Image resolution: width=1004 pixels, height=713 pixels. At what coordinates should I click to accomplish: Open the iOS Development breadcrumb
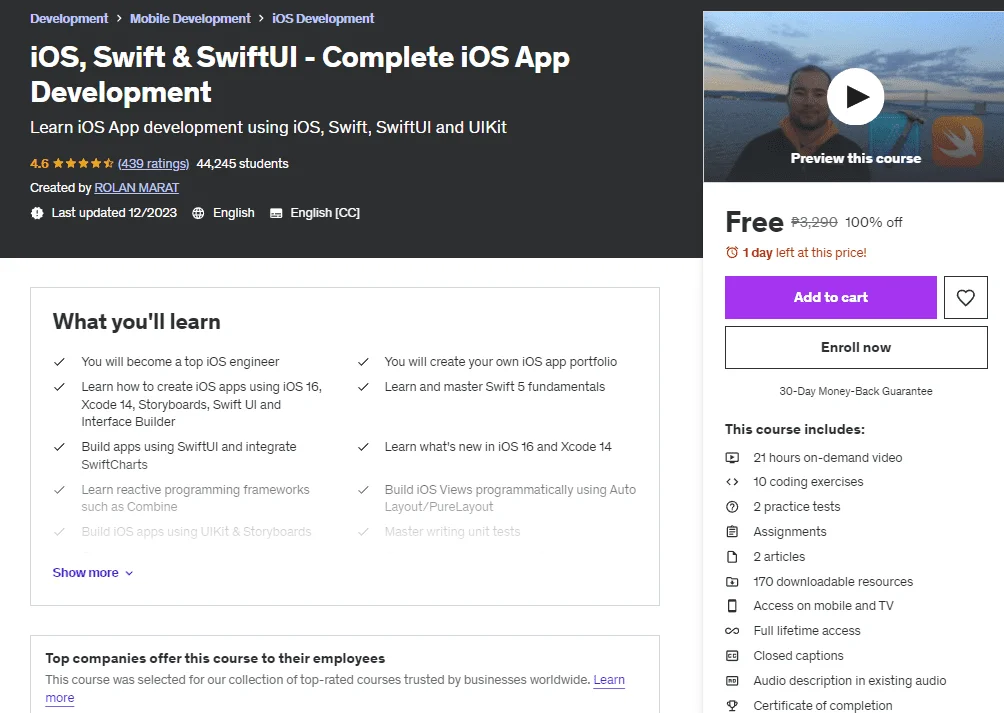pyautogui.click(x=323, y=19)
